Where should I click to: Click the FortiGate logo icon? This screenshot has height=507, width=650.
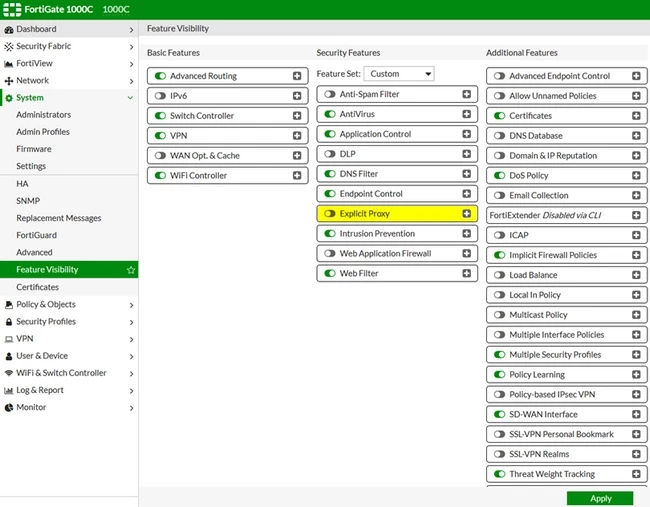pyautogui.click(x=12, y=9)
